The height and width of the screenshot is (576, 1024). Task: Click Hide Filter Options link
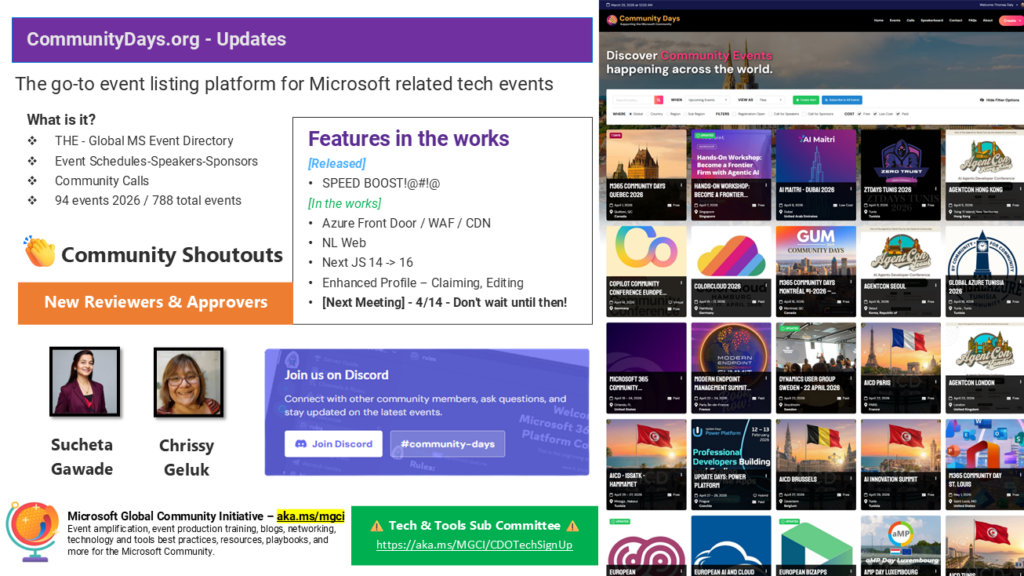1002,100
